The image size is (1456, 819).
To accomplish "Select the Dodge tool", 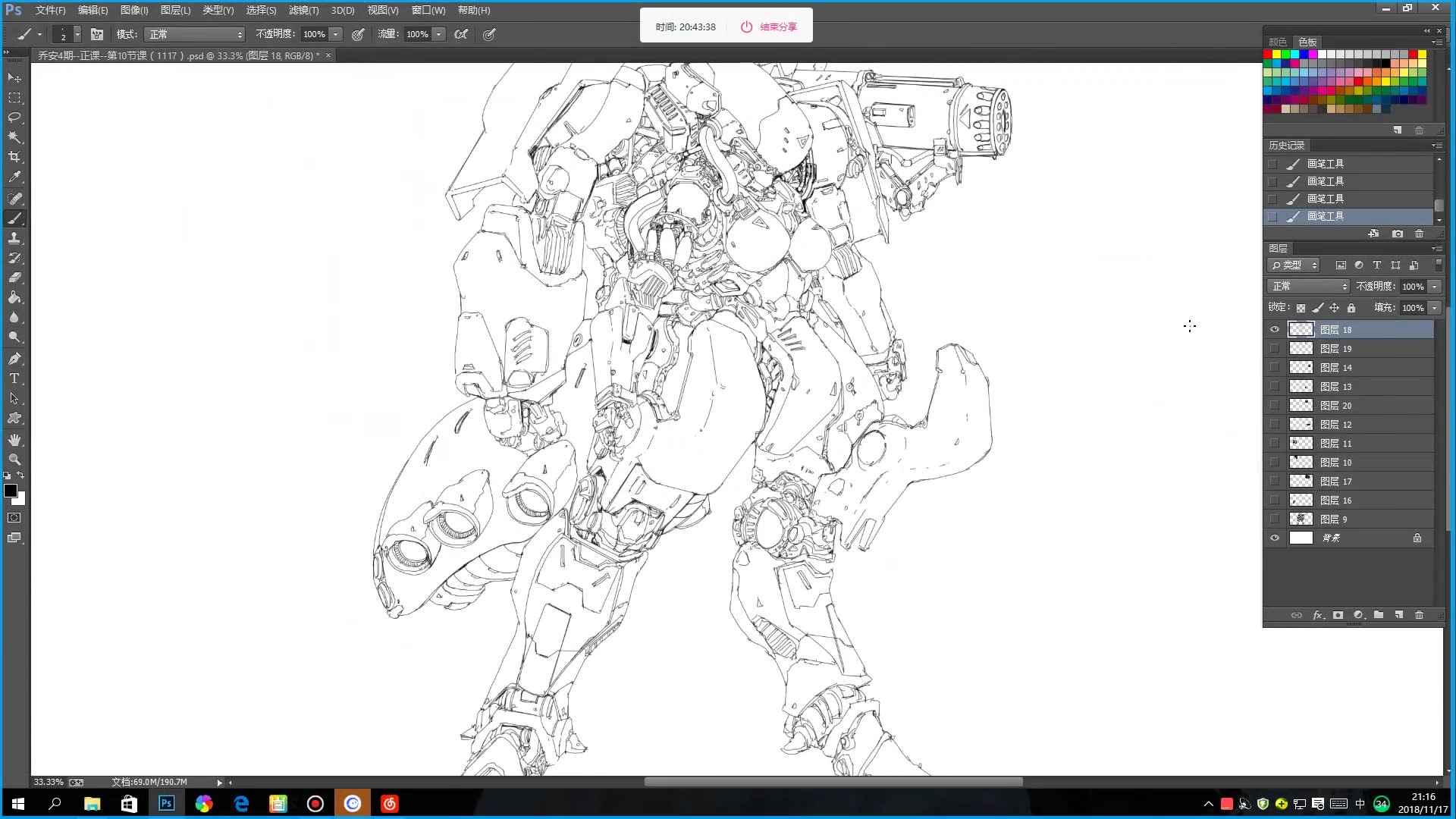I will (14, 337).
